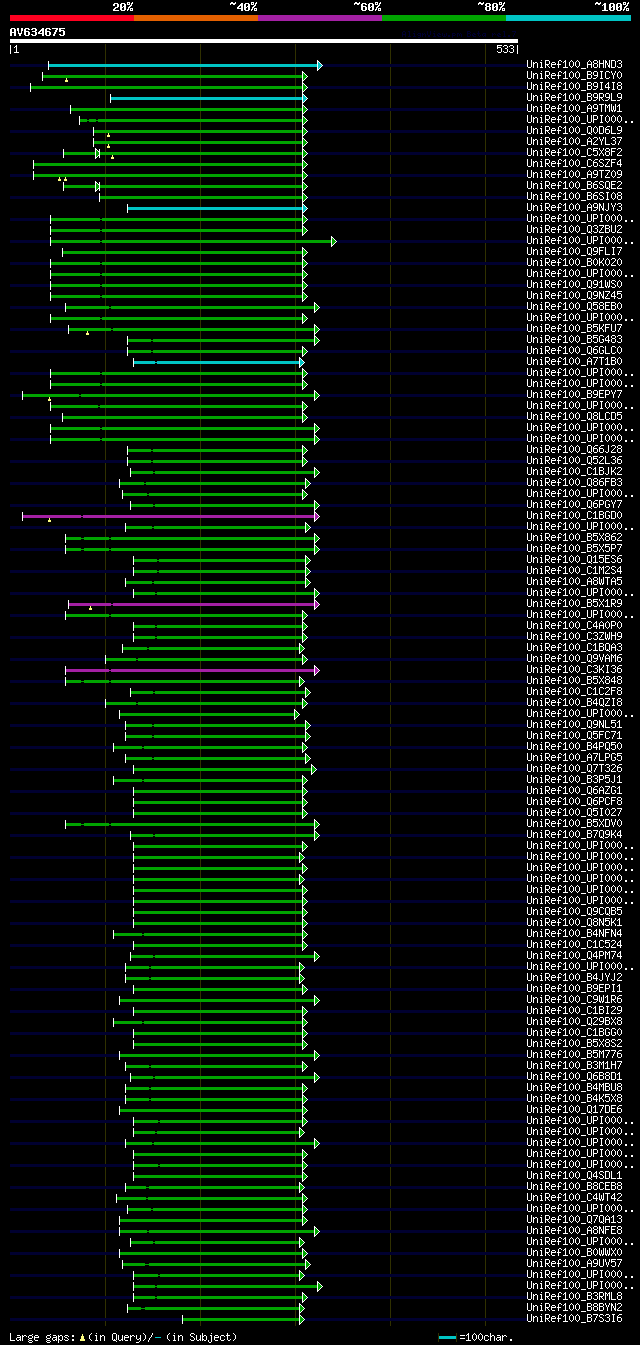Open hit UniRef100_B9I4I8
Image resolution: width=640 pixels, height=1345 pixels.
[x=574, y=87]
